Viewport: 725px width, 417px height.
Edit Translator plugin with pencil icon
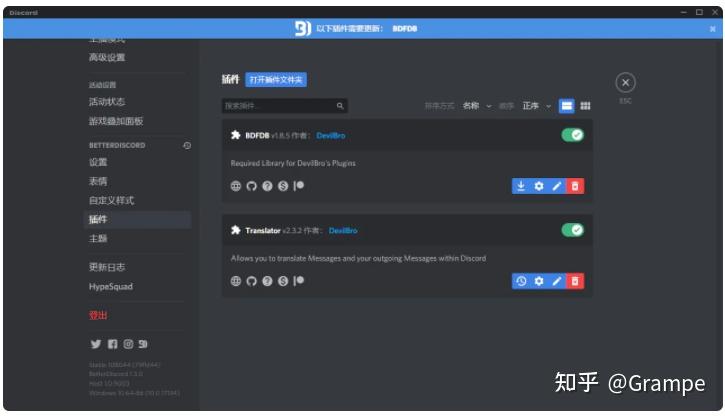tap(557, 281)
